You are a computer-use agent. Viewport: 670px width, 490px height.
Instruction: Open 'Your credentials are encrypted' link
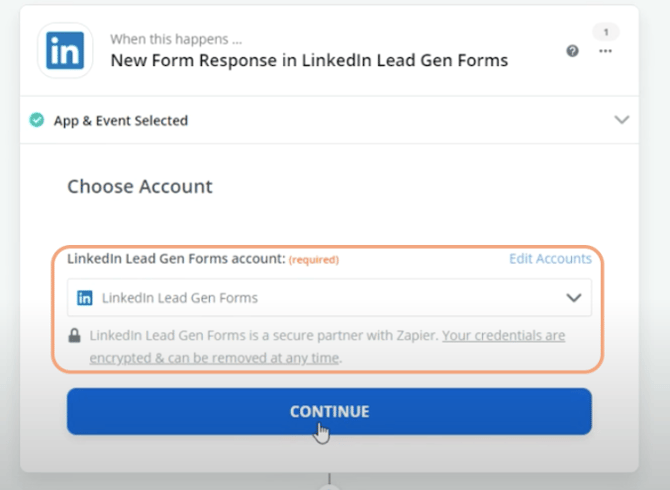(327, 346)
